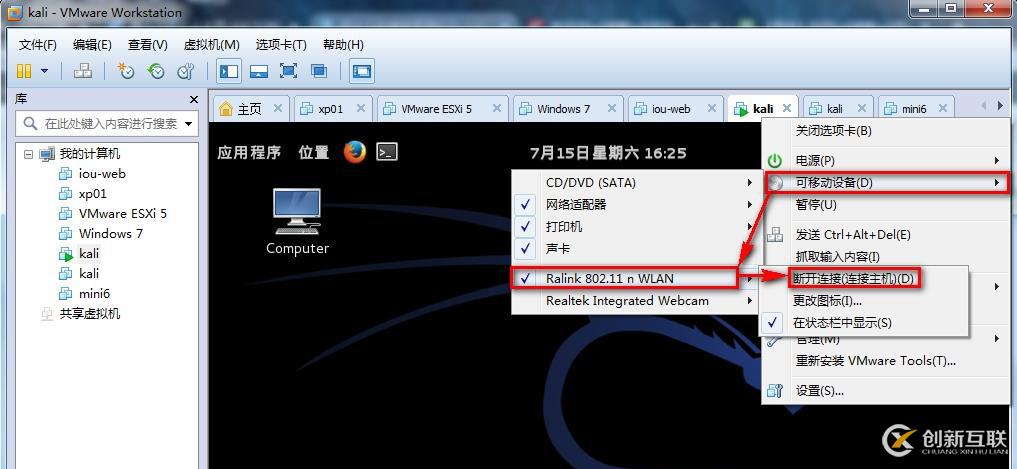Image resolution: width=1017 pixels, height=469 pixels.
Task: Click the send Ctrl+Alt+Del toolbar icon
Action: coord(82,71)
